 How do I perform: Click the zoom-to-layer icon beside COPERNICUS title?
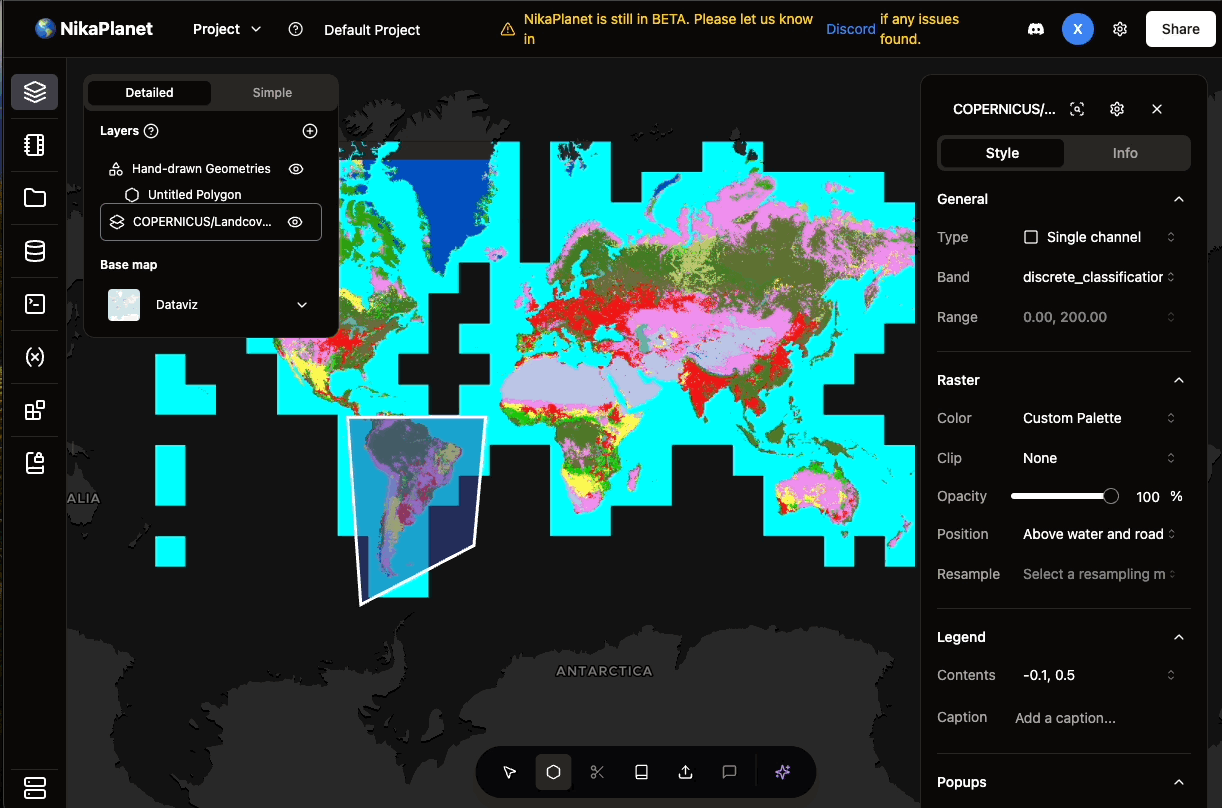click(x=1077, y=109)
